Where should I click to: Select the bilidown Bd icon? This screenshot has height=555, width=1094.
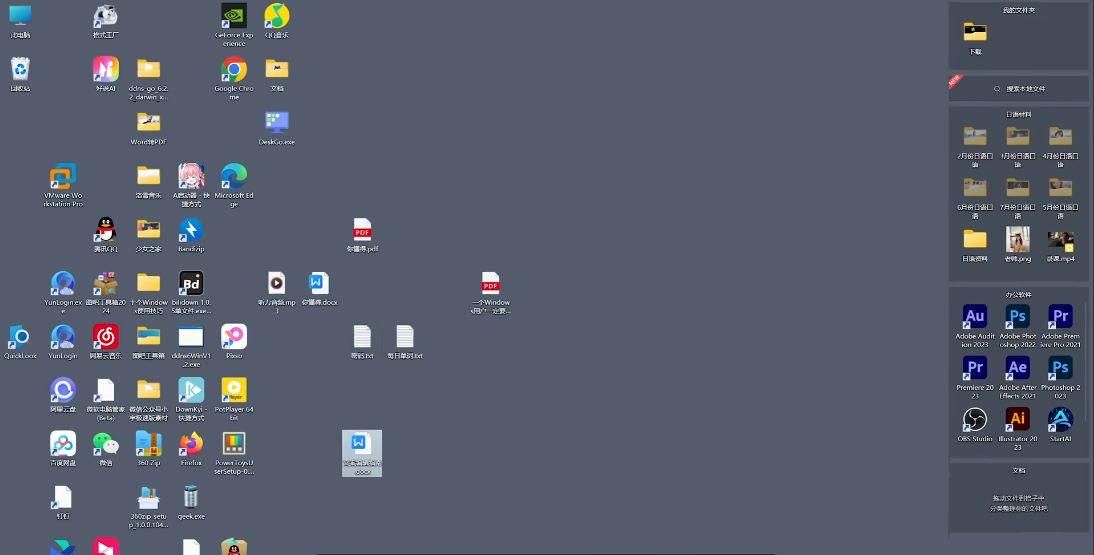(191, 283)
